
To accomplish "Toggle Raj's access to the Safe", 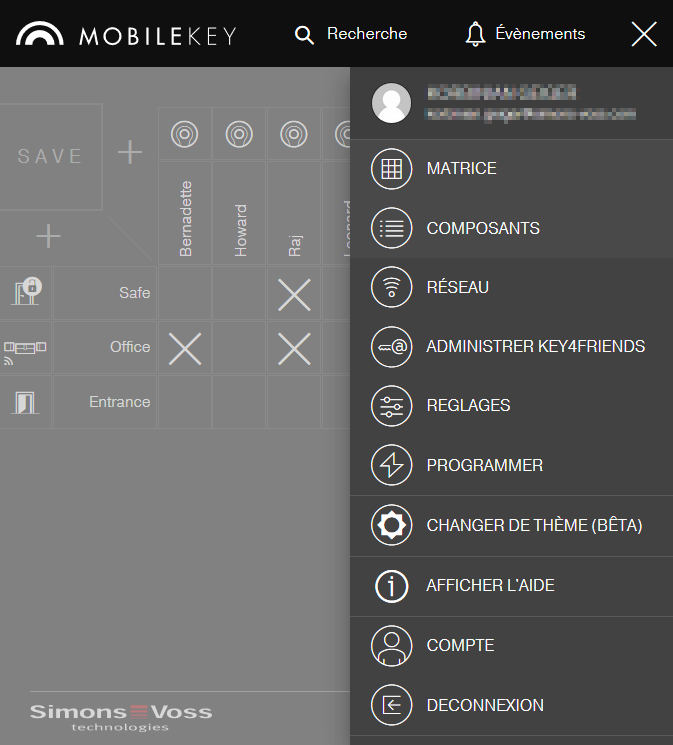I will (294, 294).
